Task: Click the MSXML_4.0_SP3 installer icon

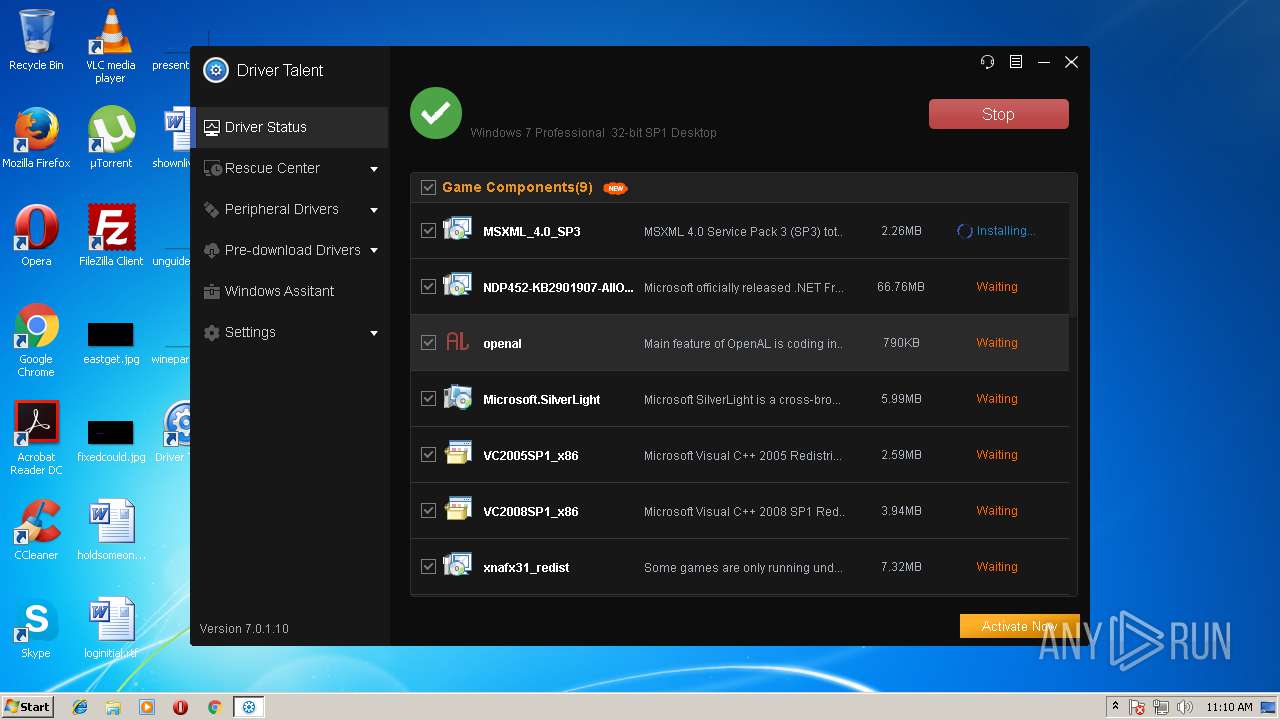Action: [458, 230]
